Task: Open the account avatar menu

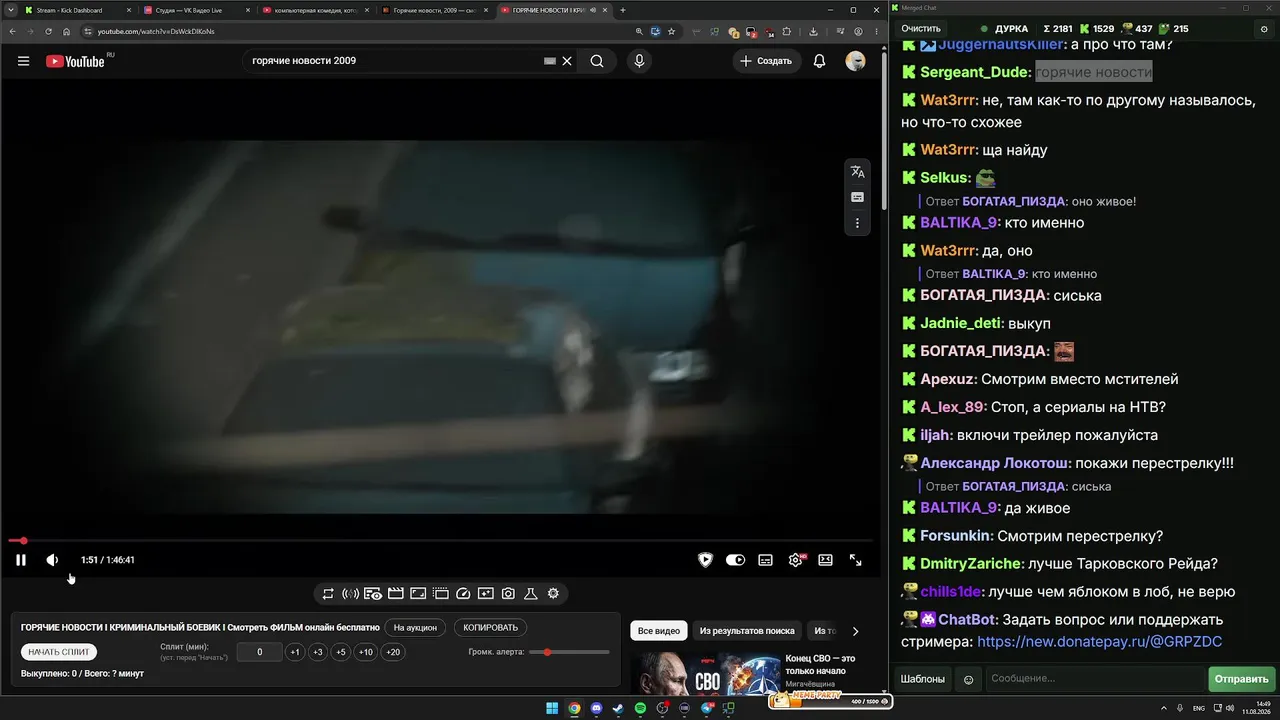Action: click(855, 61)
